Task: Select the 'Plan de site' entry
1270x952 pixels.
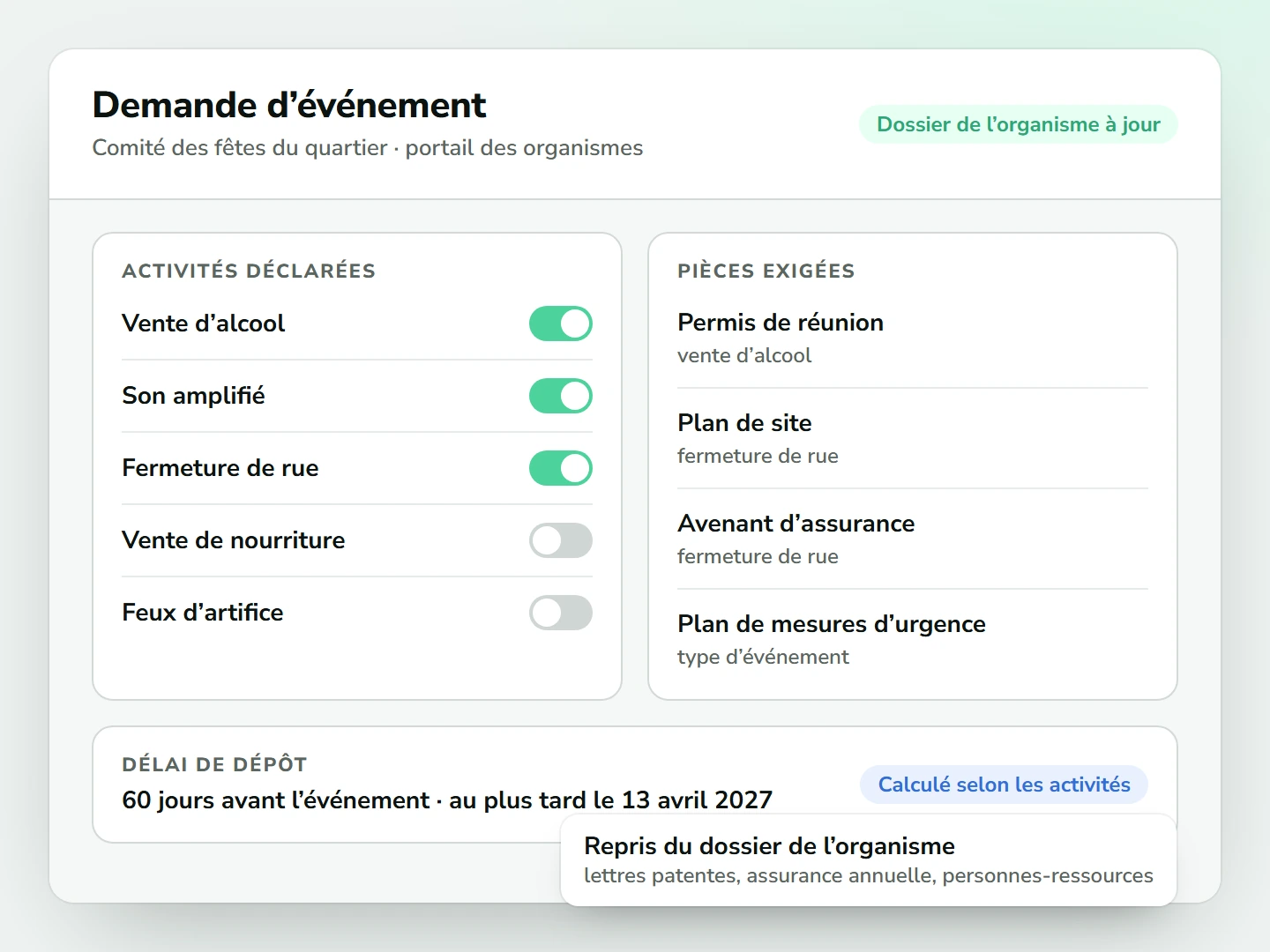Action: [913, 438]
